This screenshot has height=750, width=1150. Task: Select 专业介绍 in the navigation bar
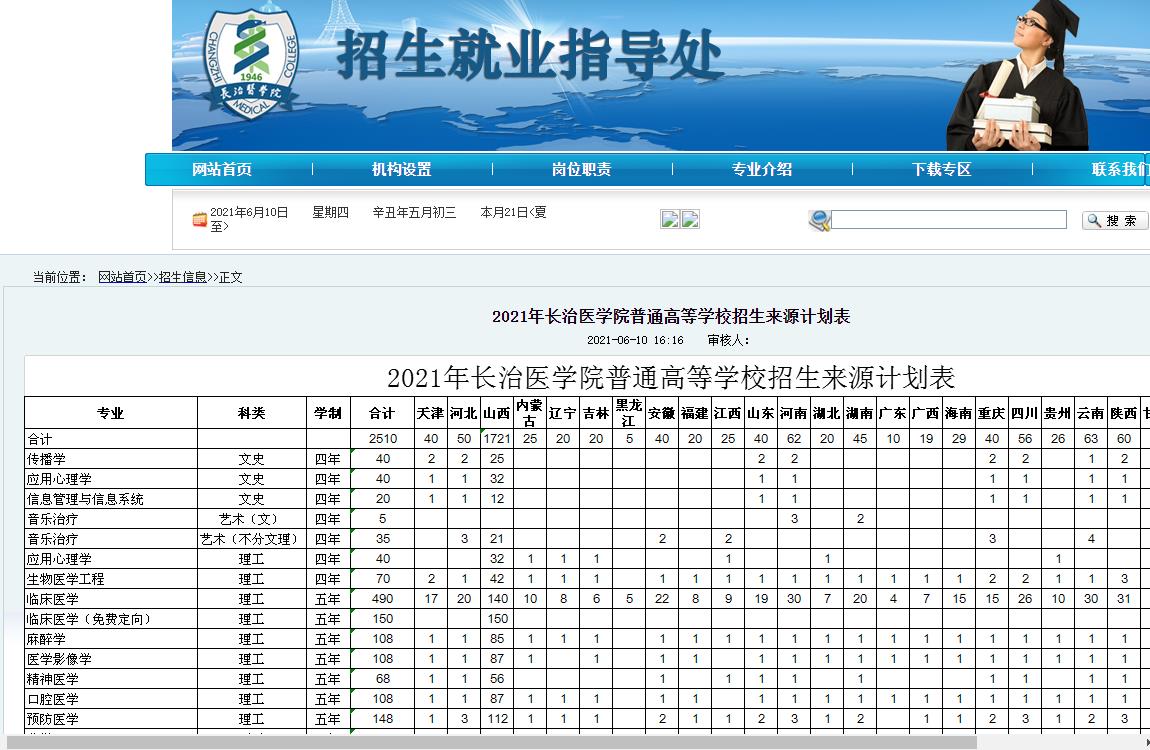[x=762, y=170]
